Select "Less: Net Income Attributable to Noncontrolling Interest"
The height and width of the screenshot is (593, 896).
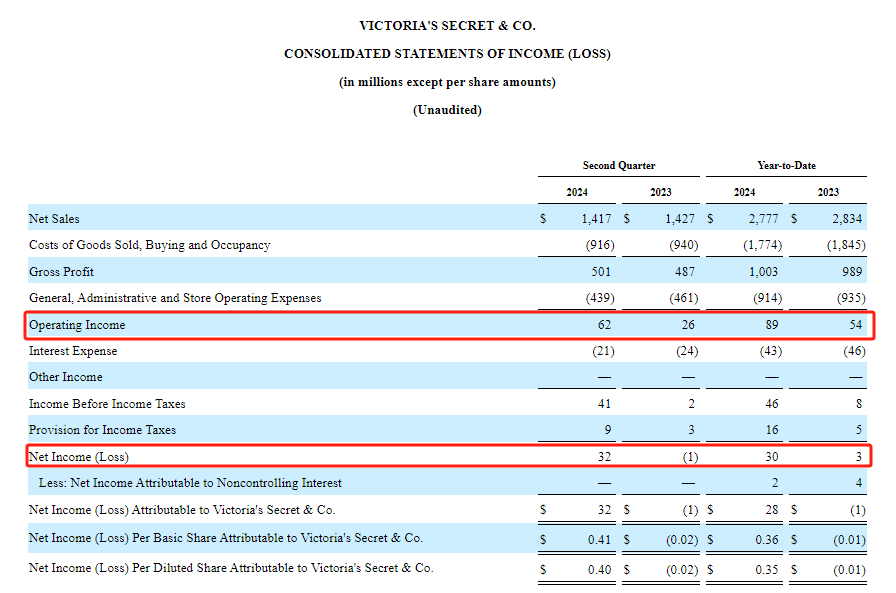click(x=190, y=483)
